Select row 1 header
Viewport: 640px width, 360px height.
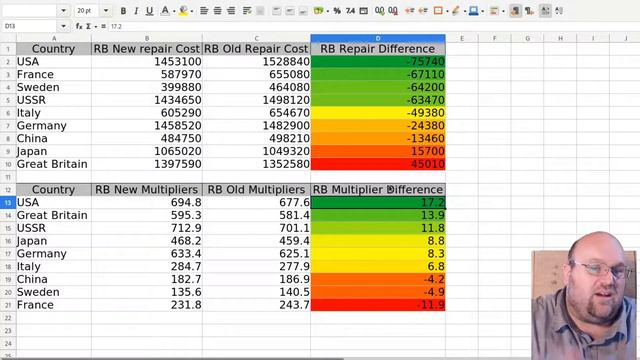[8, 49]
